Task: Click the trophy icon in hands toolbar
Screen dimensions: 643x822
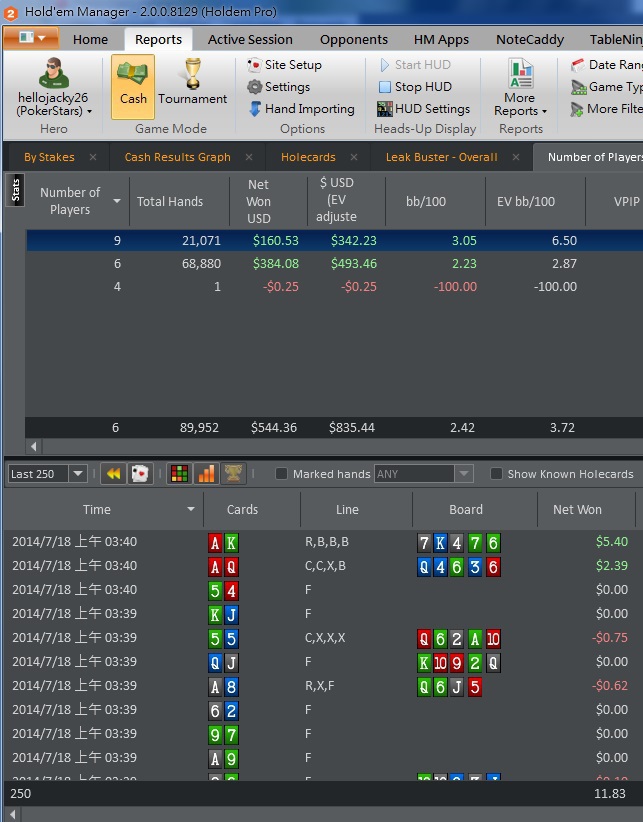Action: coord(233,474)
